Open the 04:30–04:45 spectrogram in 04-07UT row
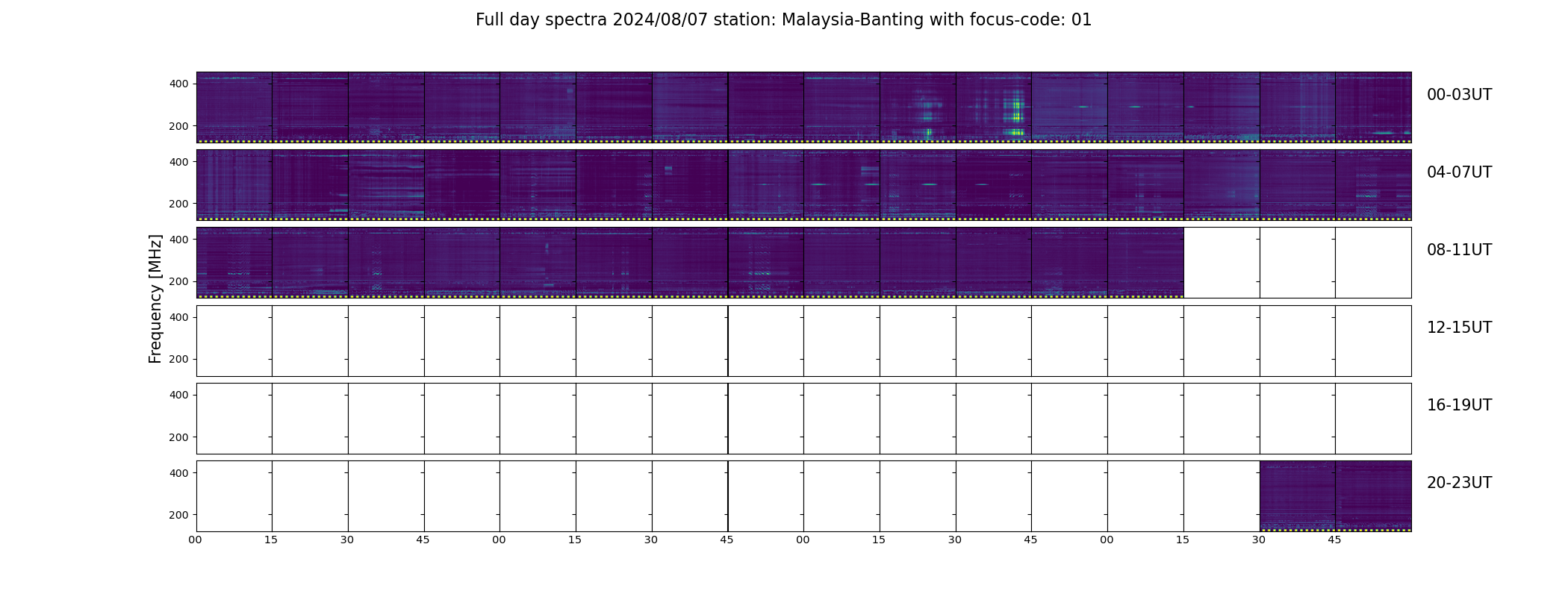The height and width of the screenshot is (597, 1568). [x=386, y=185]
